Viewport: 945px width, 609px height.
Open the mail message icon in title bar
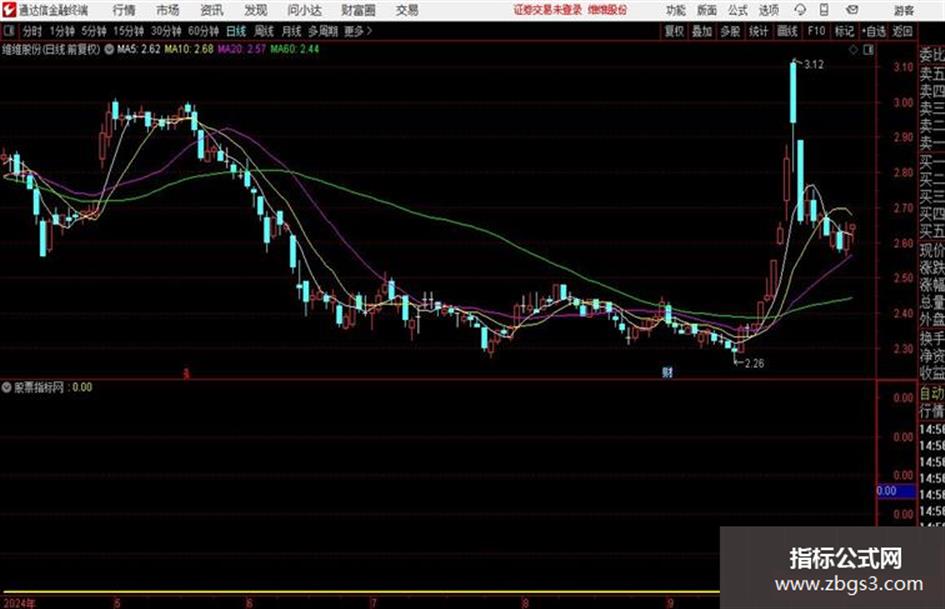(x=852, y=10)
